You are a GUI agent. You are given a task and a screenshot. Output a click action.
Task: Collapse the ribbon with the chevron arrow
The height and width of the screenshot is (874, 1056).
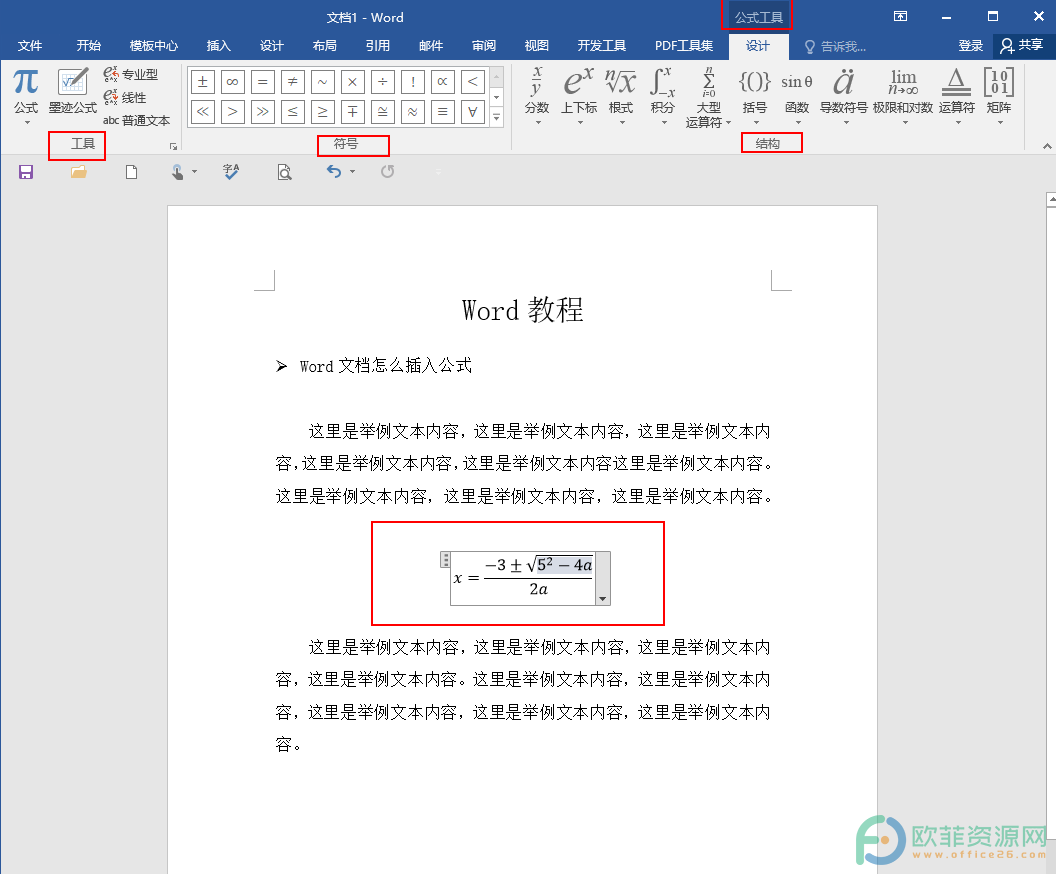click(x=1047, y=145)
